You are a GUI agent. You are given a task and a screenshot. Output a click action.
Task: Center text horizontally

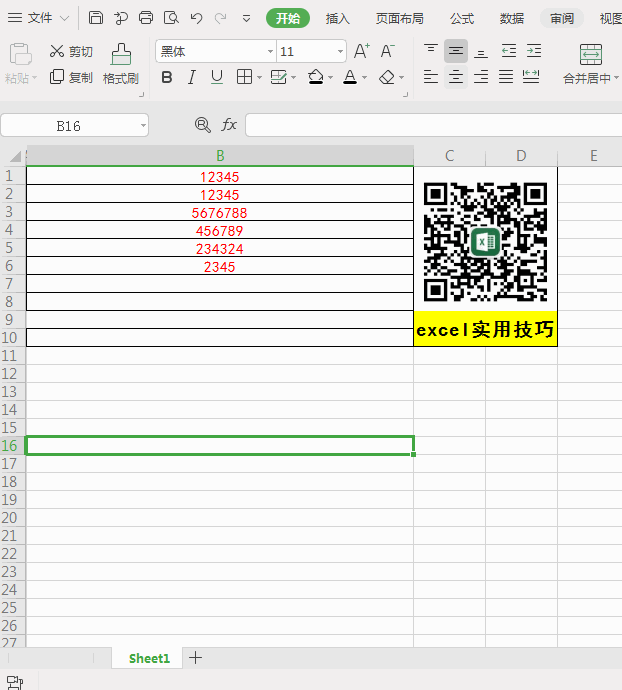pos(456,77)
